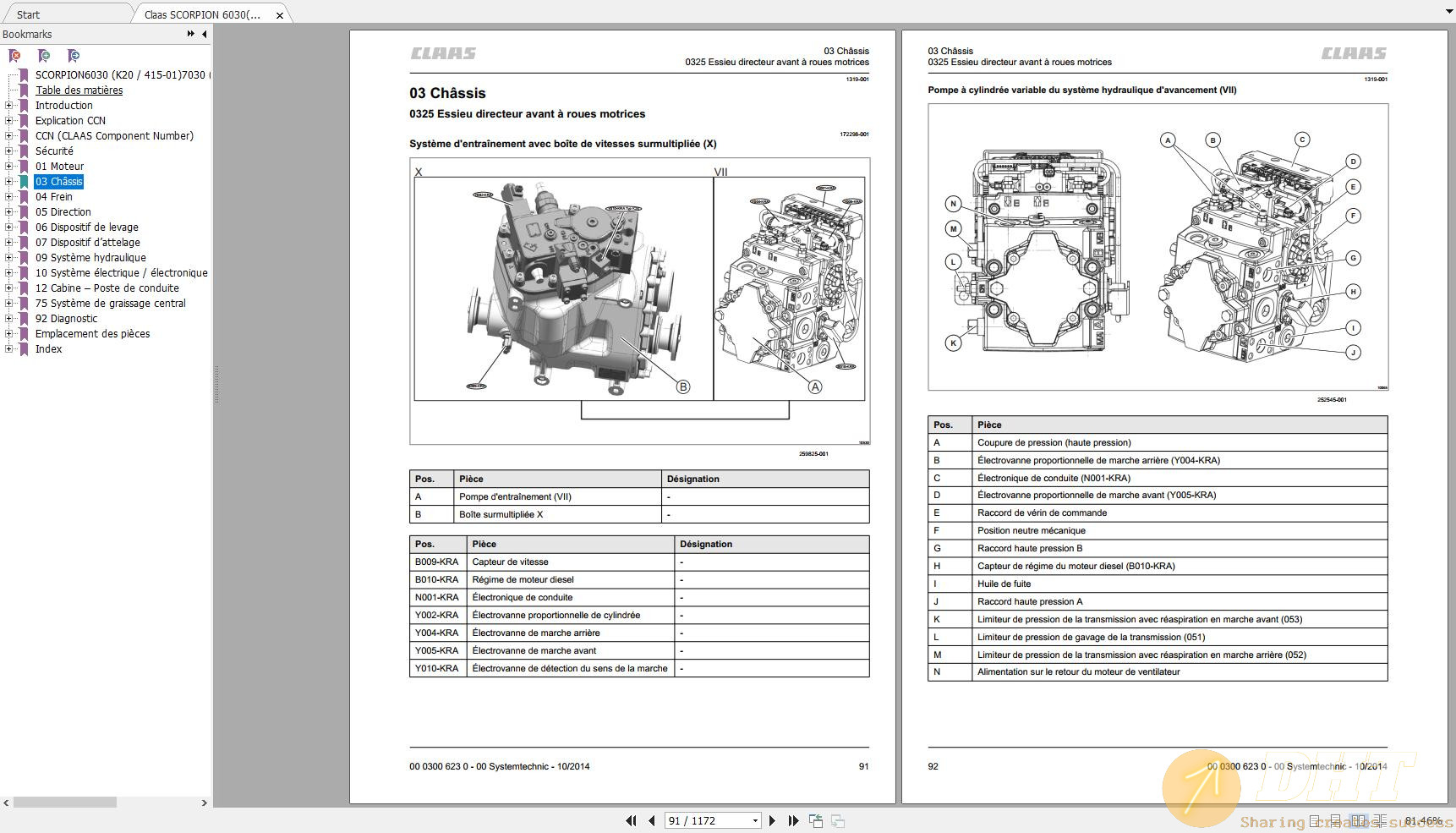Click the 81.46% zoom level field
1456x833 pixels.
pos(1423,821)
